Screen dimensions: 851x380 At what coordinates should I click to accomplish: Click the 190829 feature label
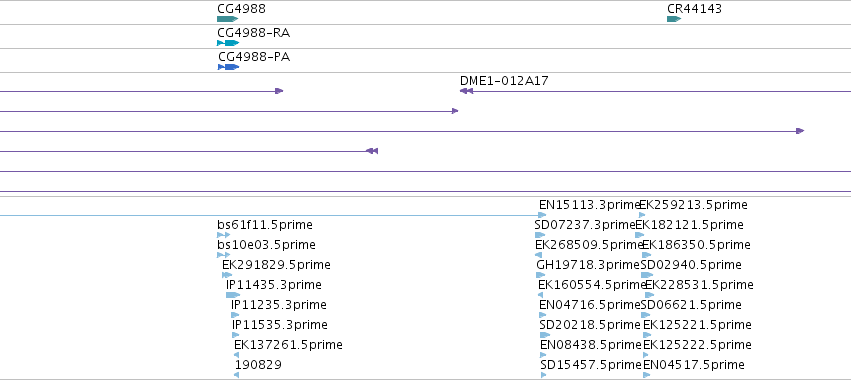coord(258,364)
